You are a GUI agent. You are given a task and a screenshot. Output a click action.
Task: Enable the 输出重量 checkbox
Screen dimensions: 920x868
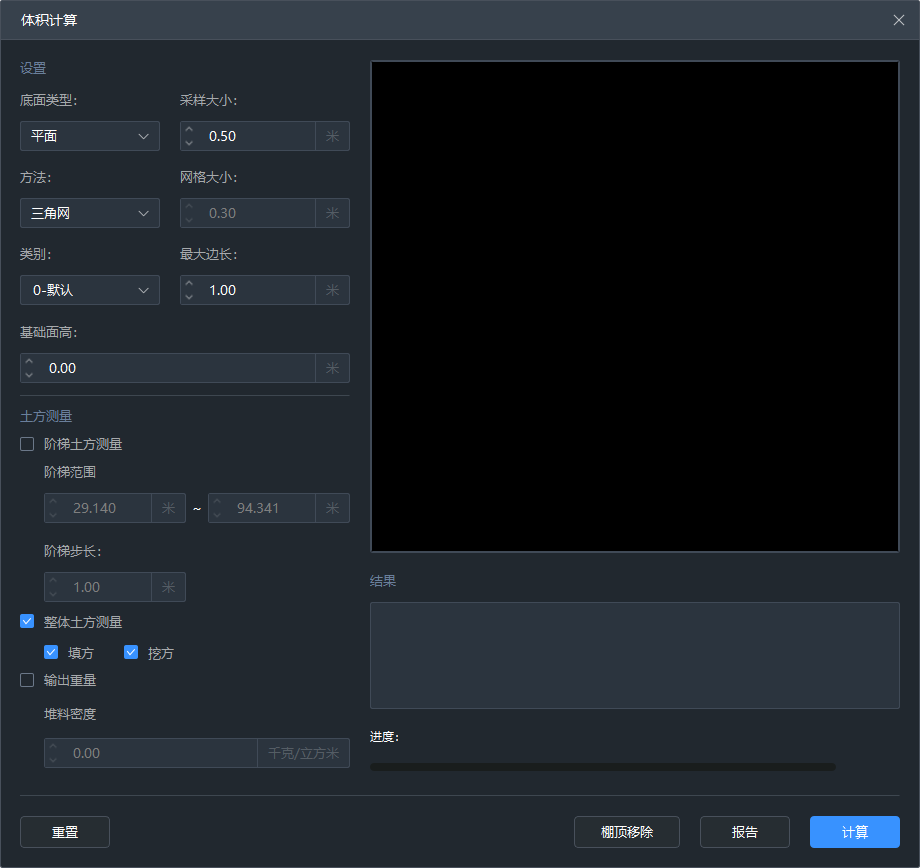click(27, 680)
